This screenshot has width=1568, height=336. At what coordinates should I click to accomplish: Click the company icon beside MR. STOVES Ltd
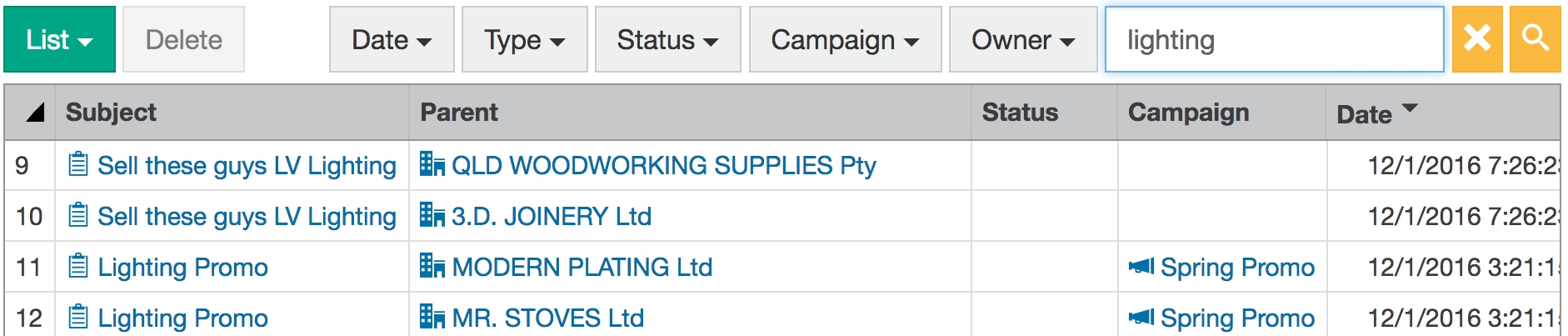pos(432,317)
